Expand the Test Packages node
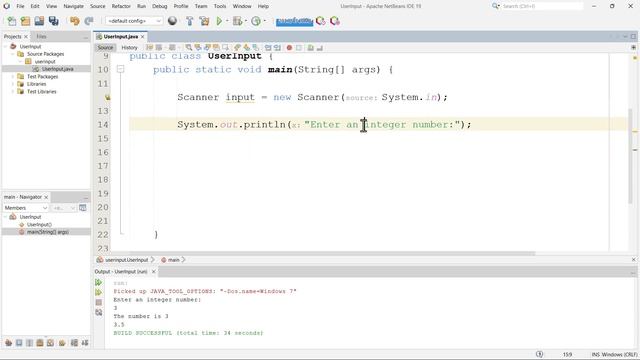This screenshot has width=640, height=360. coord(13,76)
